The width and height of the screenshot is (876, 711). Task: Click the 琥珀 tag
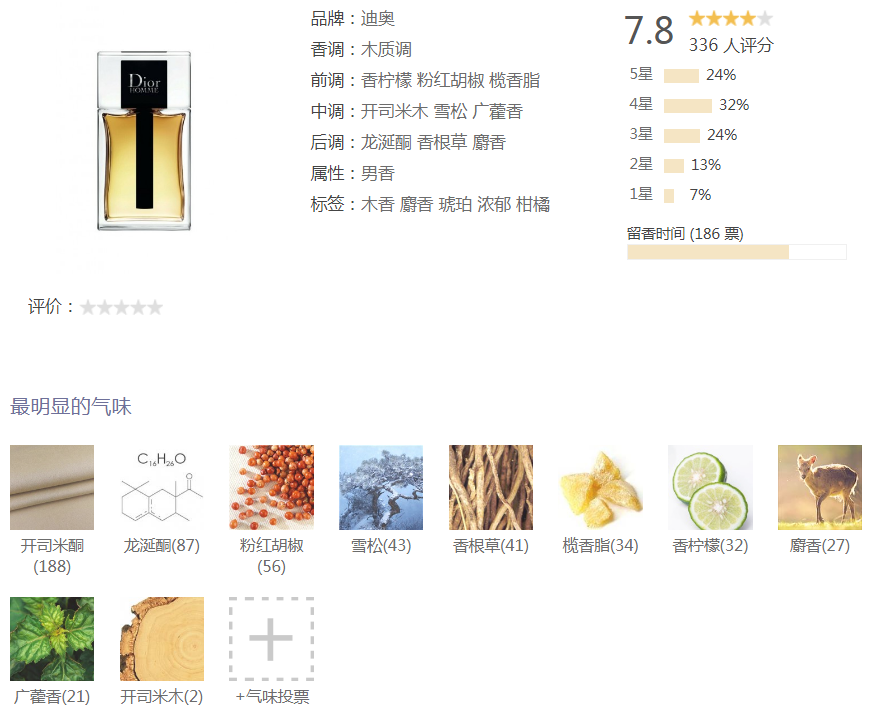[455, 204]
